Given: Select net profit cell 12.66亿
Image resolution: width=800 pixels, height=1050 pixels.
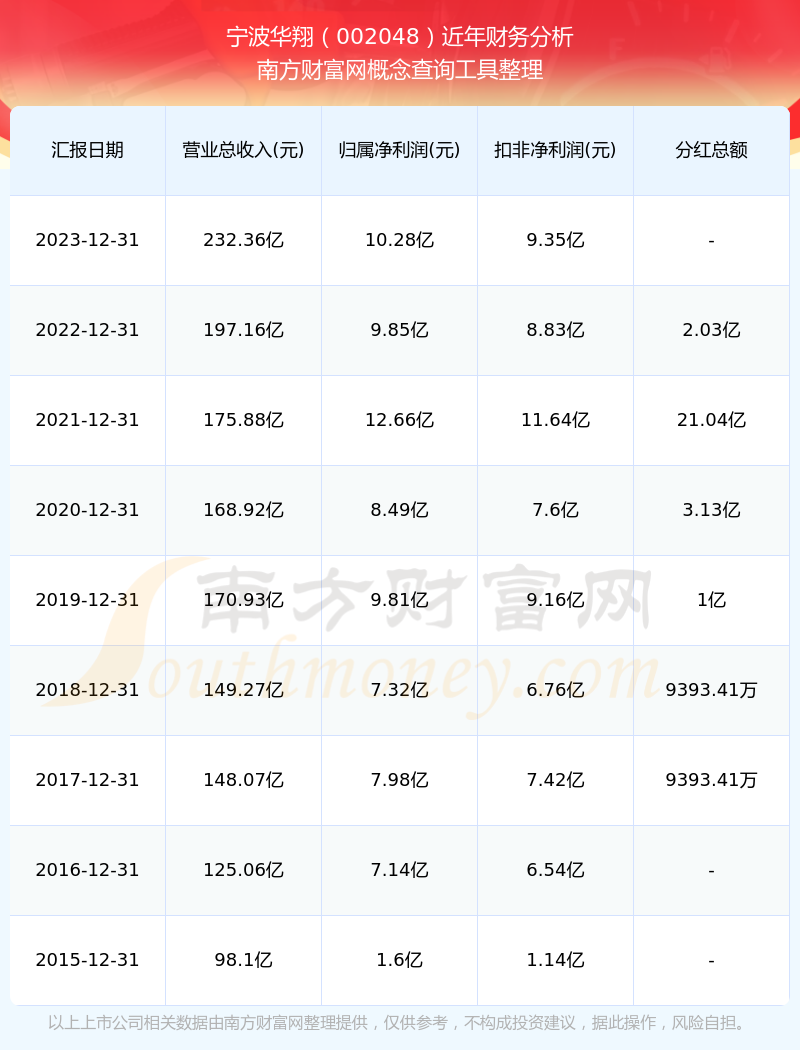Looking at the screenshot, I should (x=400, y=420).
